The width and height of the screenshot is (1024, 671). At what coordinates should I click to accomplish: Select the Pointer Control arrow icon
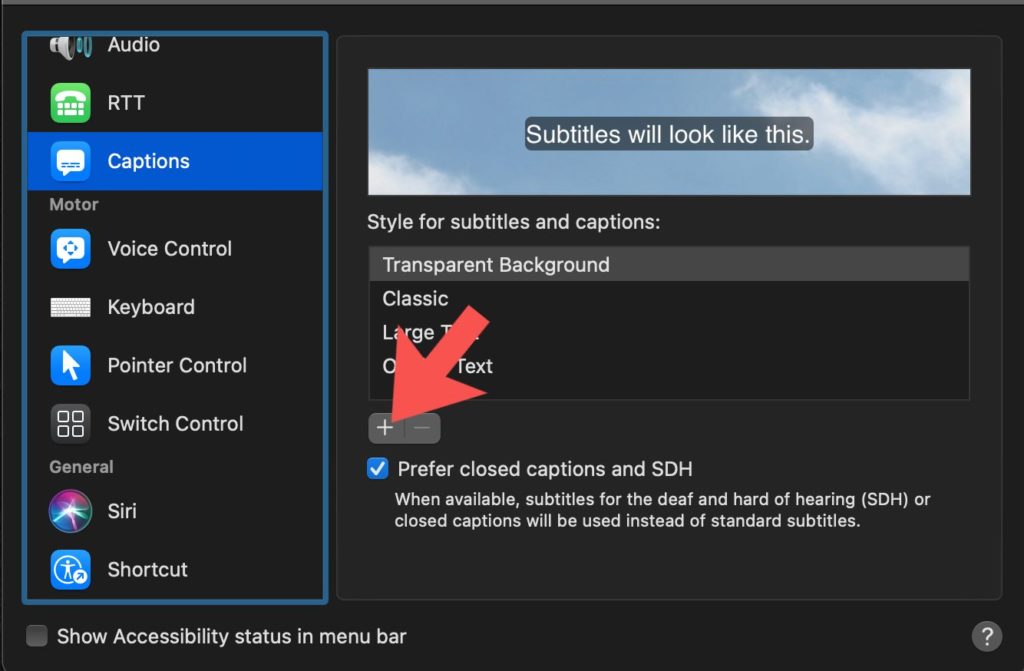(x=71, y=365)
